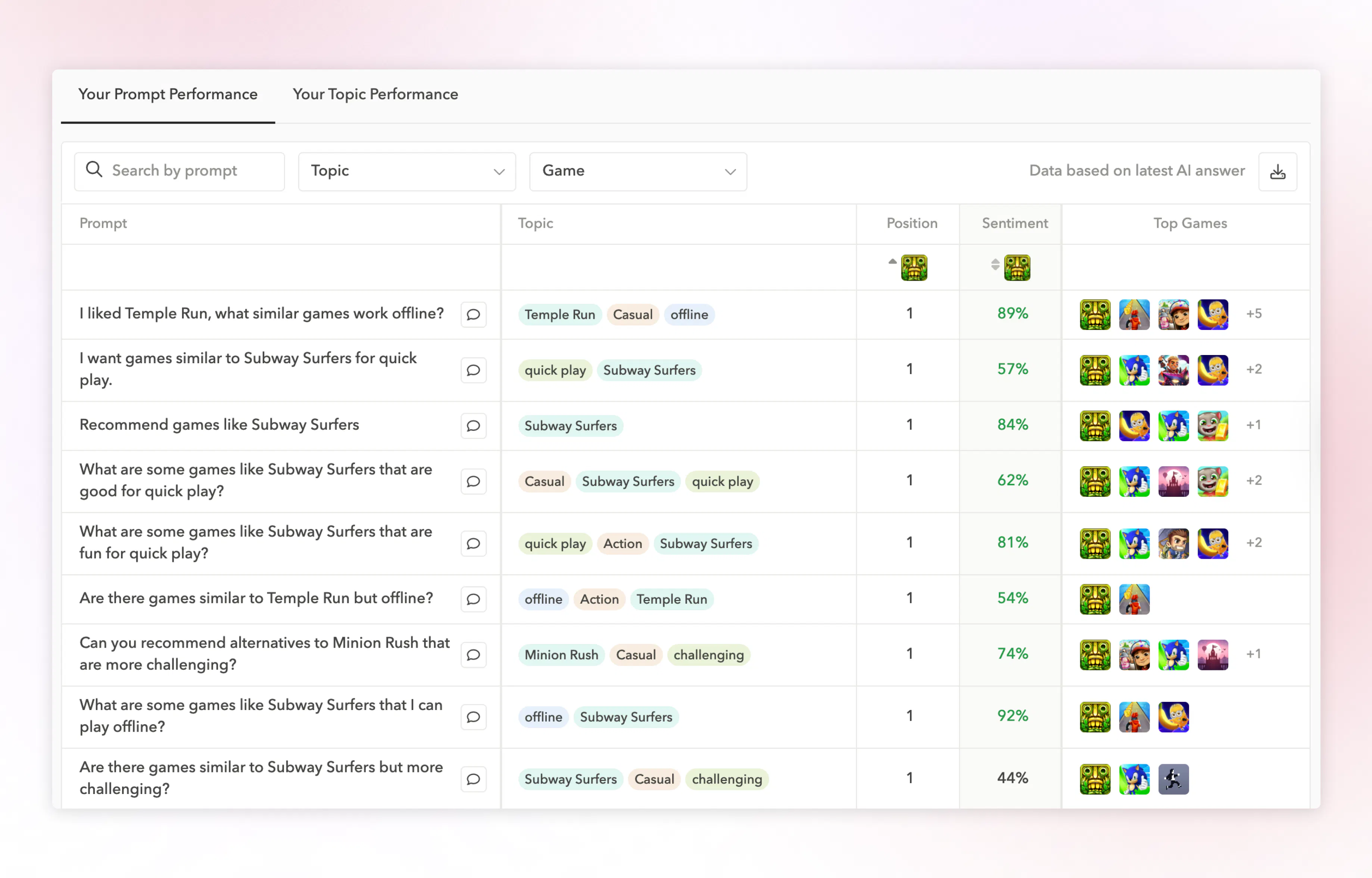Click Talking Tom icon in the 84% row
The image size is (1372, 878).
tap(1212, 425)
